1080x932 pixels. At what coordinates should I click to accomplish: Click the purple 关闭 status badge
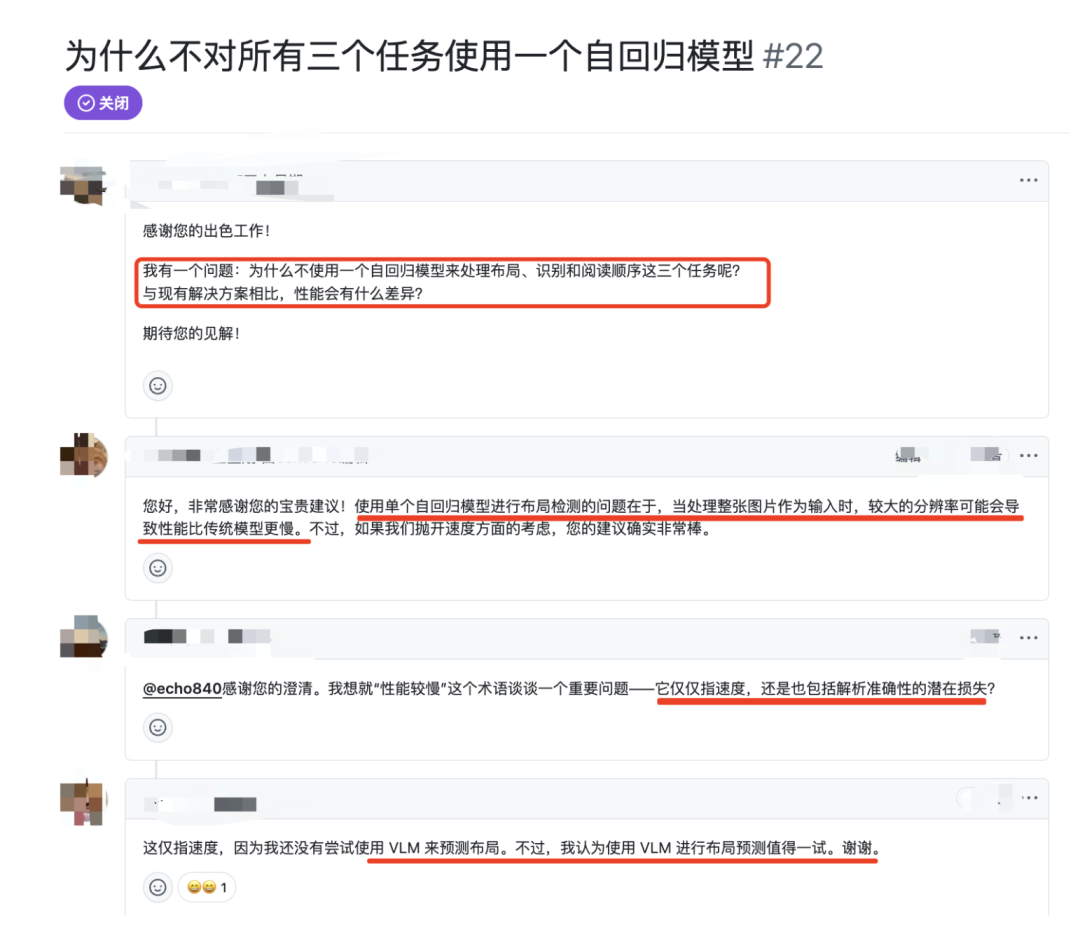103,103
